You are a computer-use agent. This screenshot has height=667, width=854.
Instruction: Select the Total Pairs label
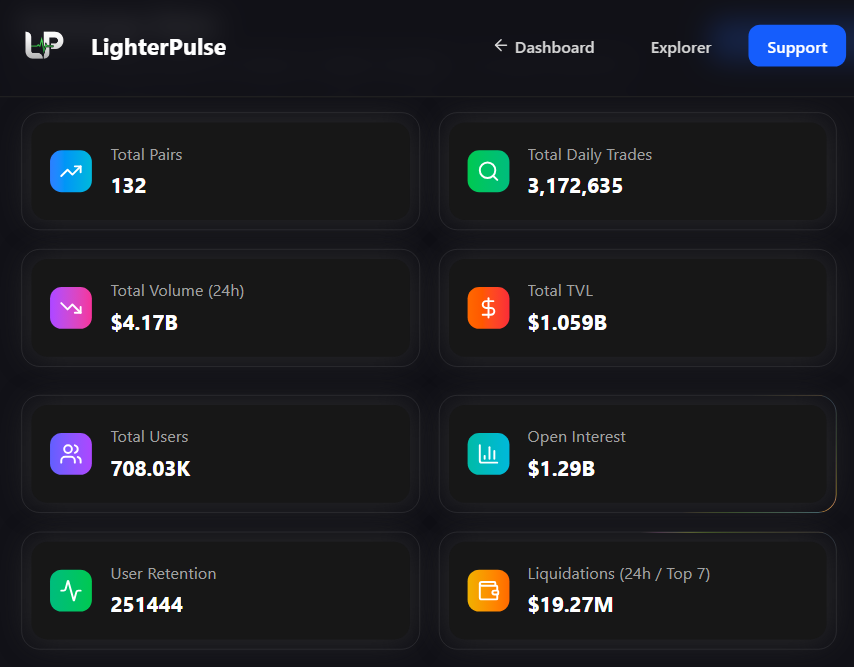[147, 155]
